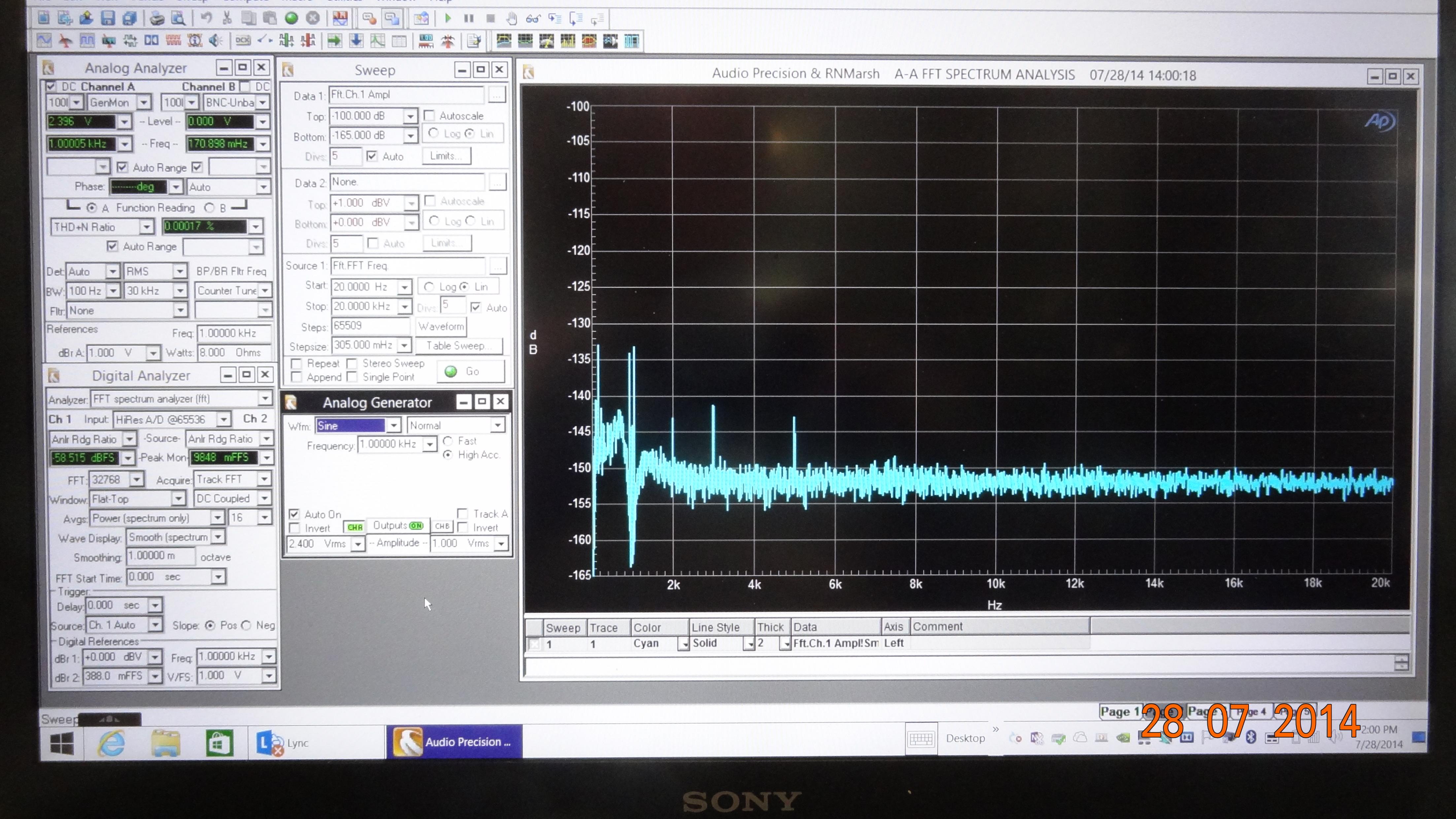
Task: Click the Print toolbar icon
Action: 157,19
